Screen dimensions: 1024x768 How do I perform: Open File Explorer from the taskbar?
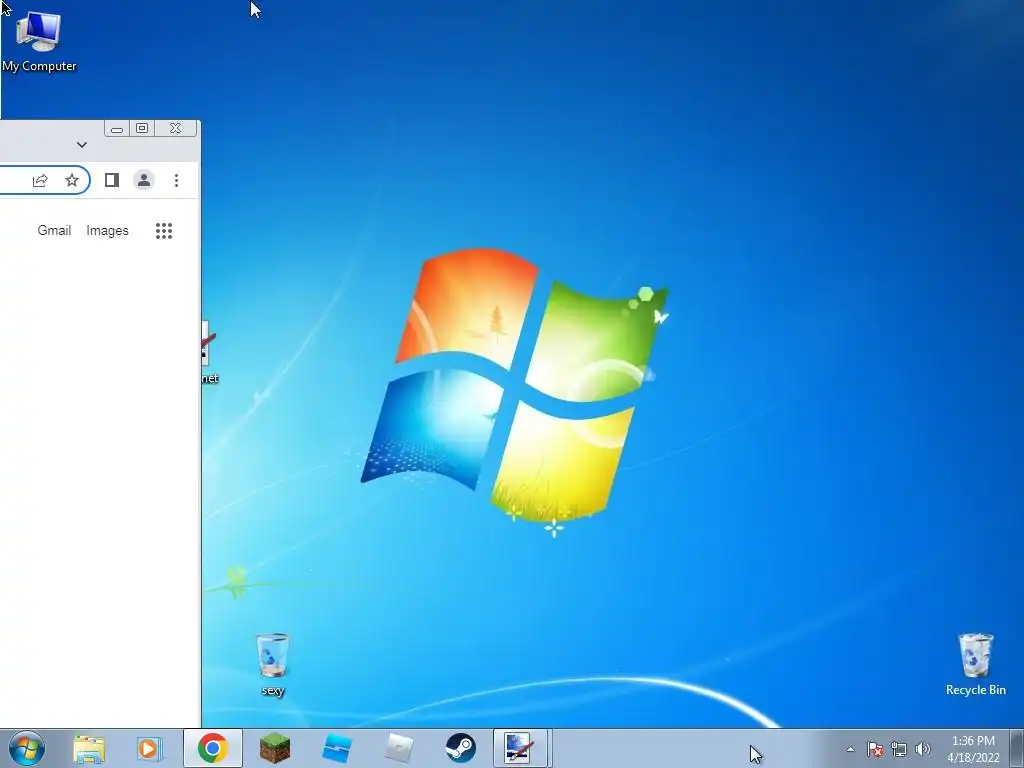click(88, 748)
